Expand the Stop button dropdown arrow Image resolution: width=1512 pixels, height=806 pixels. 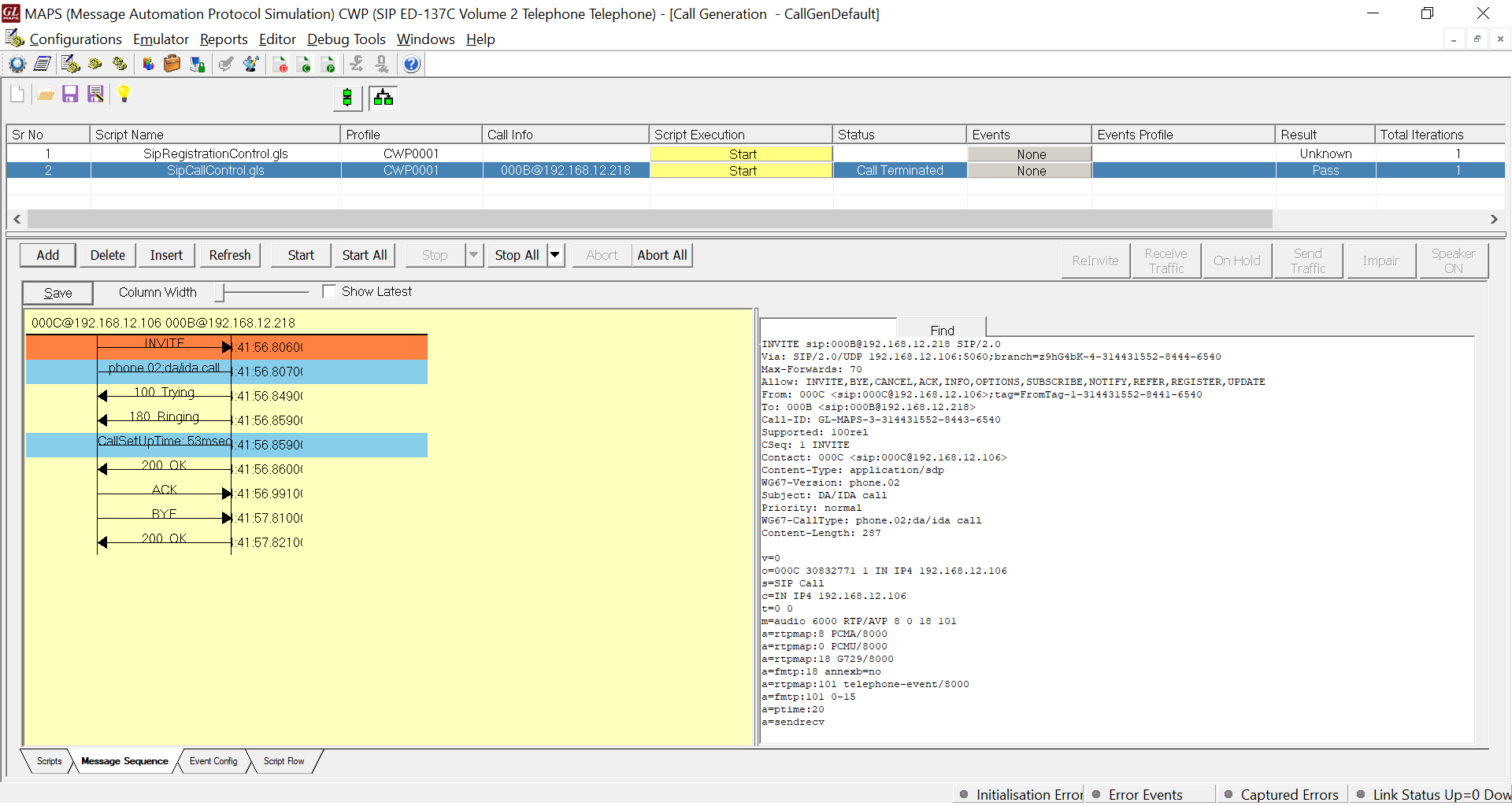pos(474,255)
